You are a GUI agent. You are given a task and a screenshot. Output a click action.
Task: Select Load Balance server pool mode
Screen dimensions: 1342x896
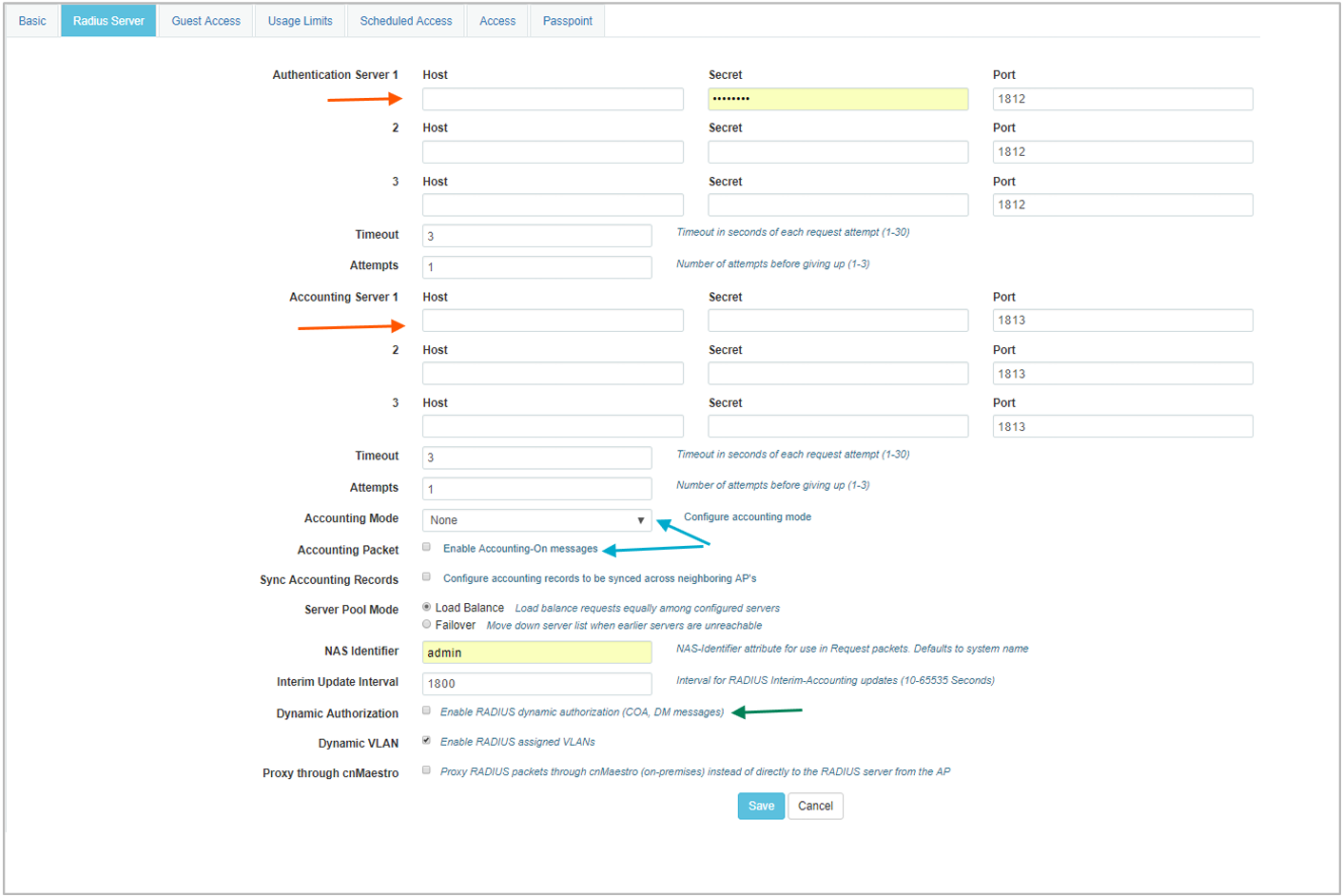click(427, 607)
